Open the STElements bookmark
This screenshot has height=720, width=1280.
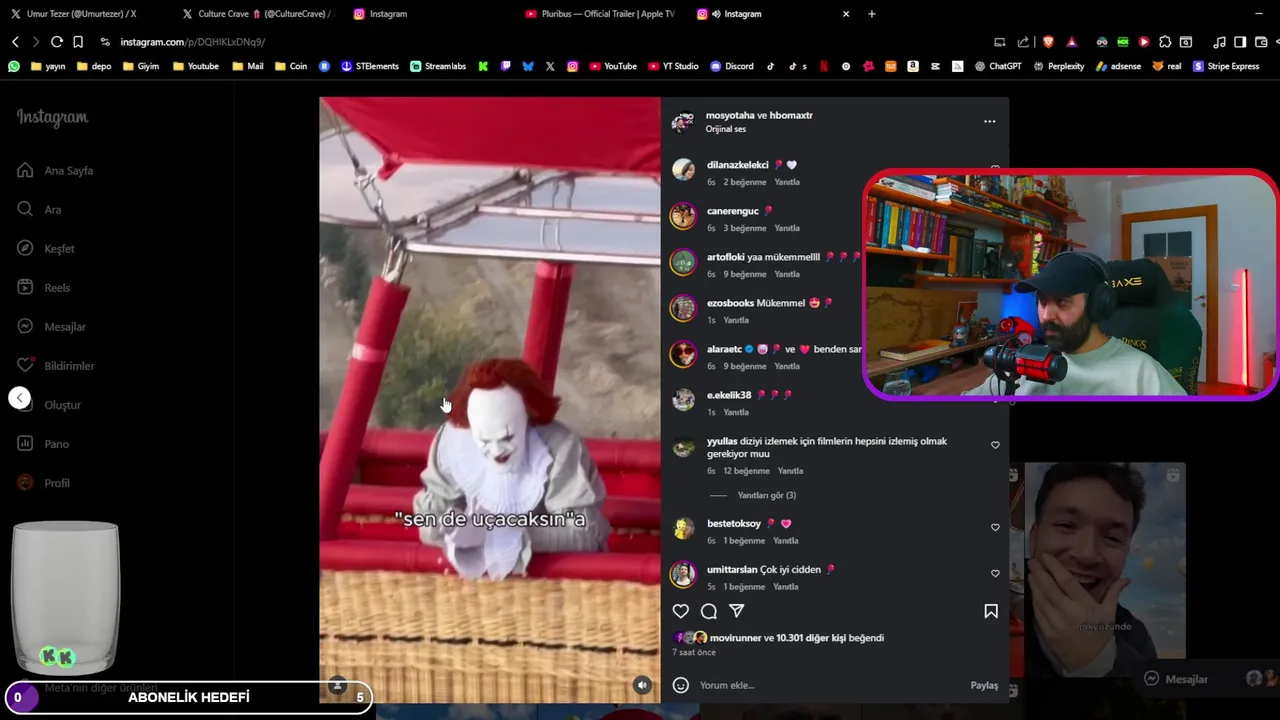370,66
